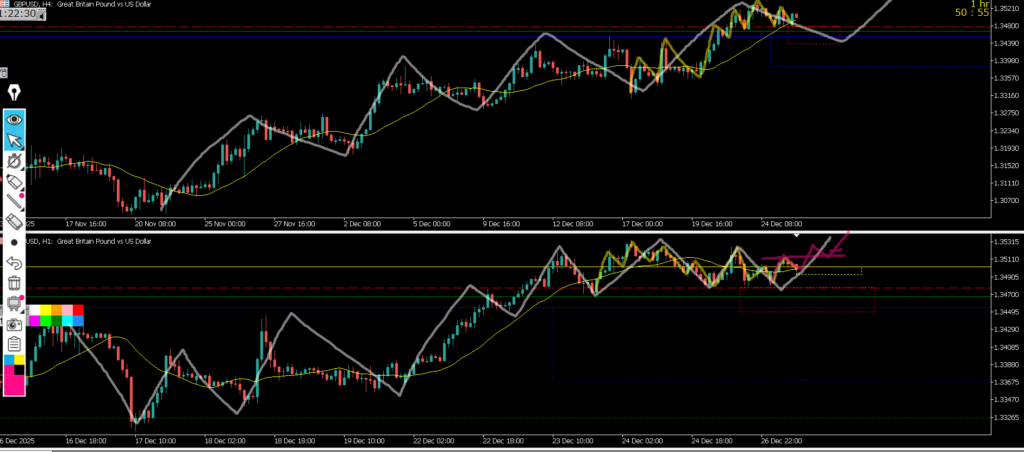
Task: Click the 17 Dec 10:00 date on H1 chart
Action: pos(155,441)
